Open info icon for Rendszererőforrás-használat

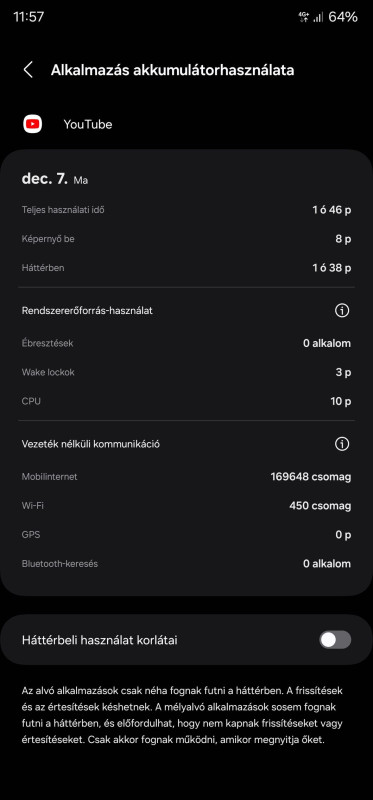[x=342, y=310]
